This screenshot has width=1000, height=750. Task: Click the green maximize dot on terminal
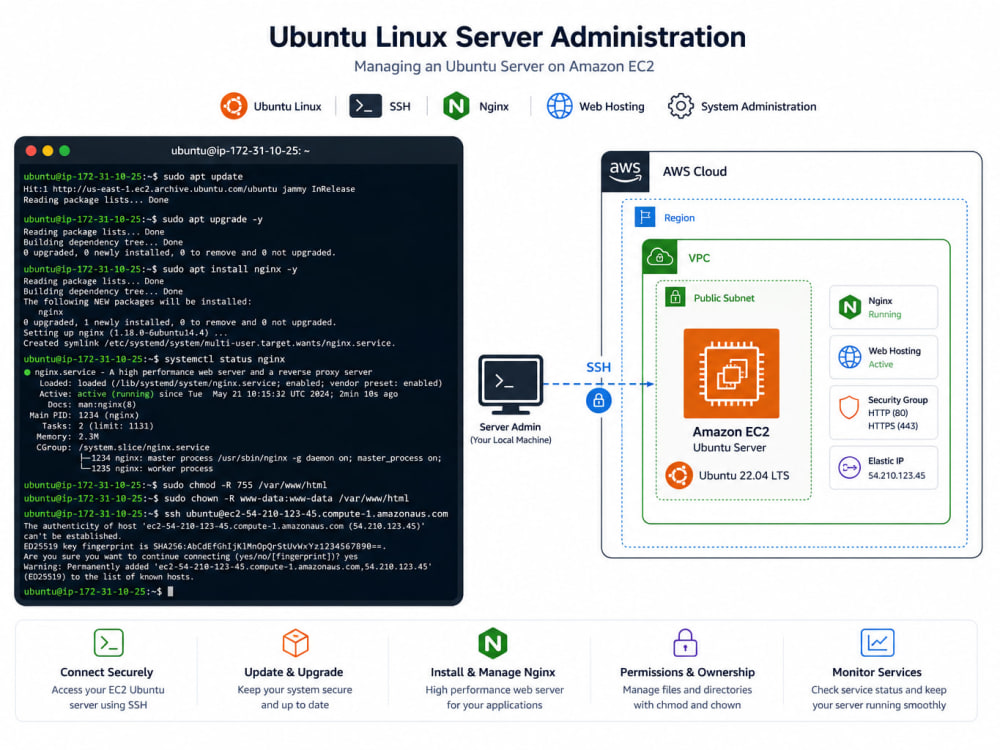pyautogui.click(x=64, y=151)
